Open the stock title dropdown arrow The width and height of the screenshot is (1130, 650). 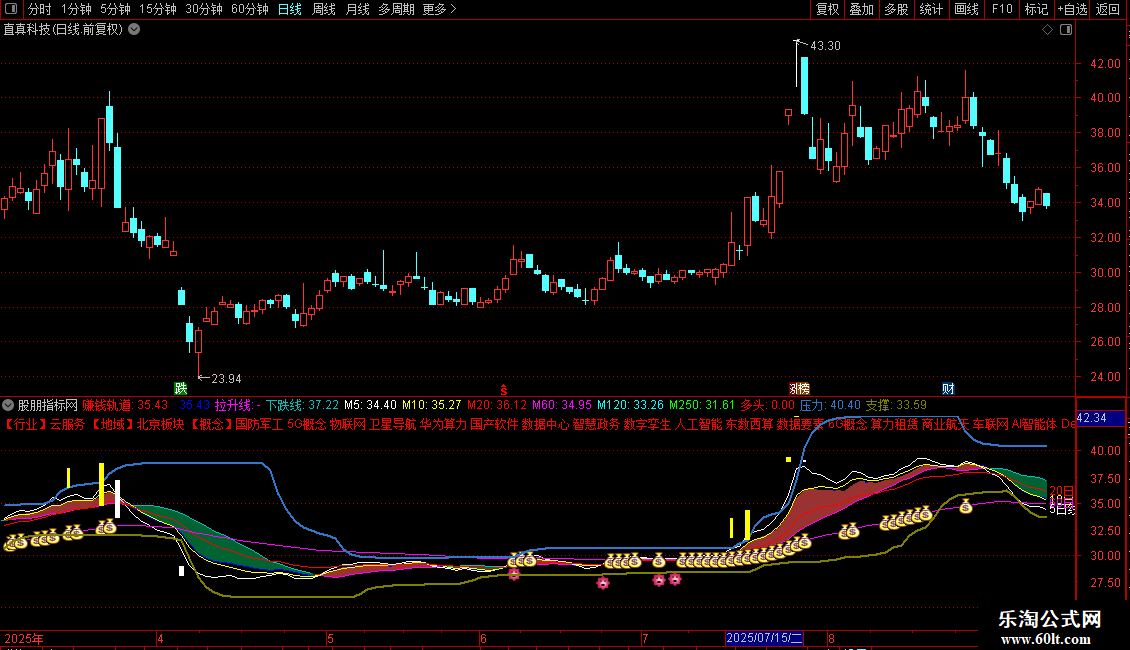point(134,30)
